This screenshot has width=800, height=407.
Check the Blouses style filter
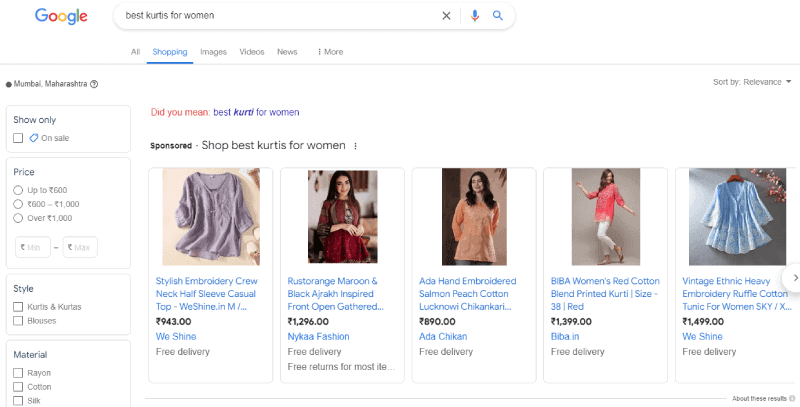18,321
